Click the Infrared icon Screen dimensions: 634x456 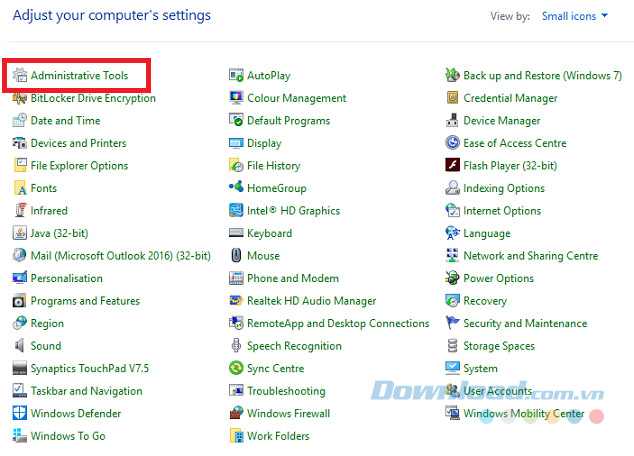19,211
